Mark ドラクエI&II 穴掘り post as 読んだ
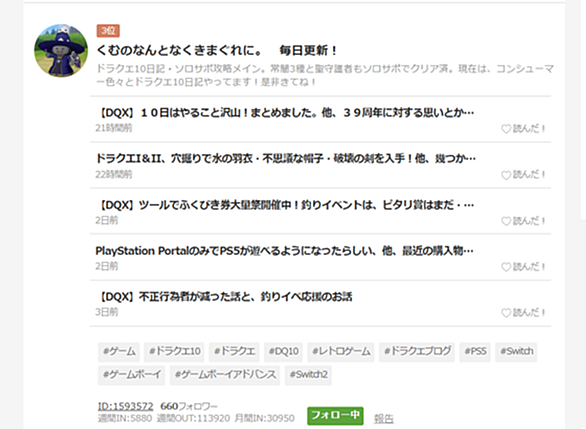586x429 pixels. (x=523, y=175)
